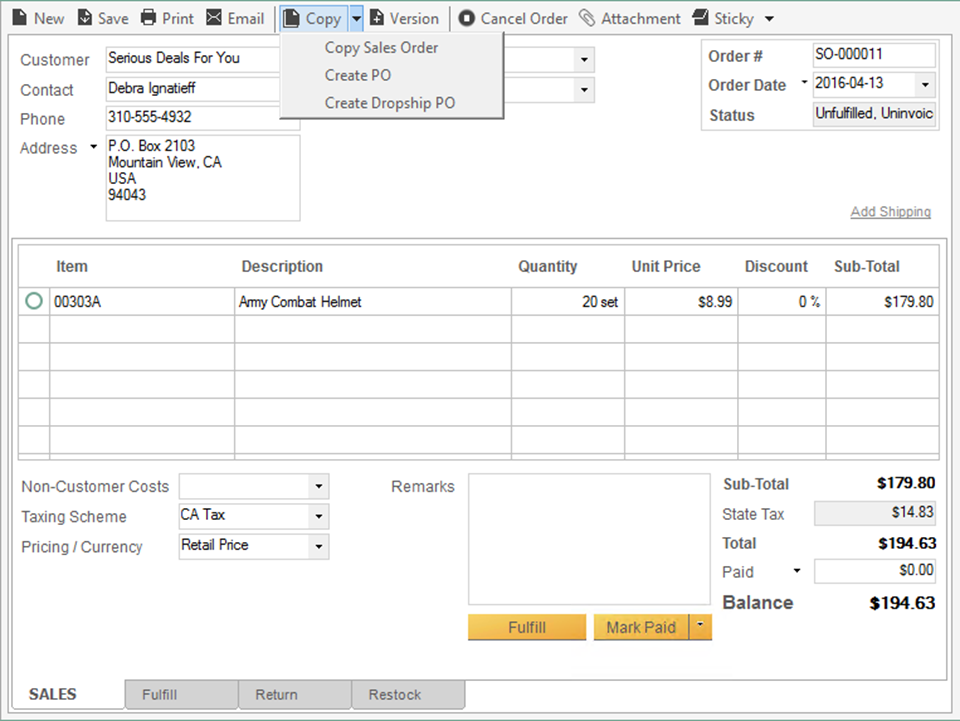Click the Cancel Order icon
The height and width of the screenshot is (721, 960).
[x=467, y=18]
